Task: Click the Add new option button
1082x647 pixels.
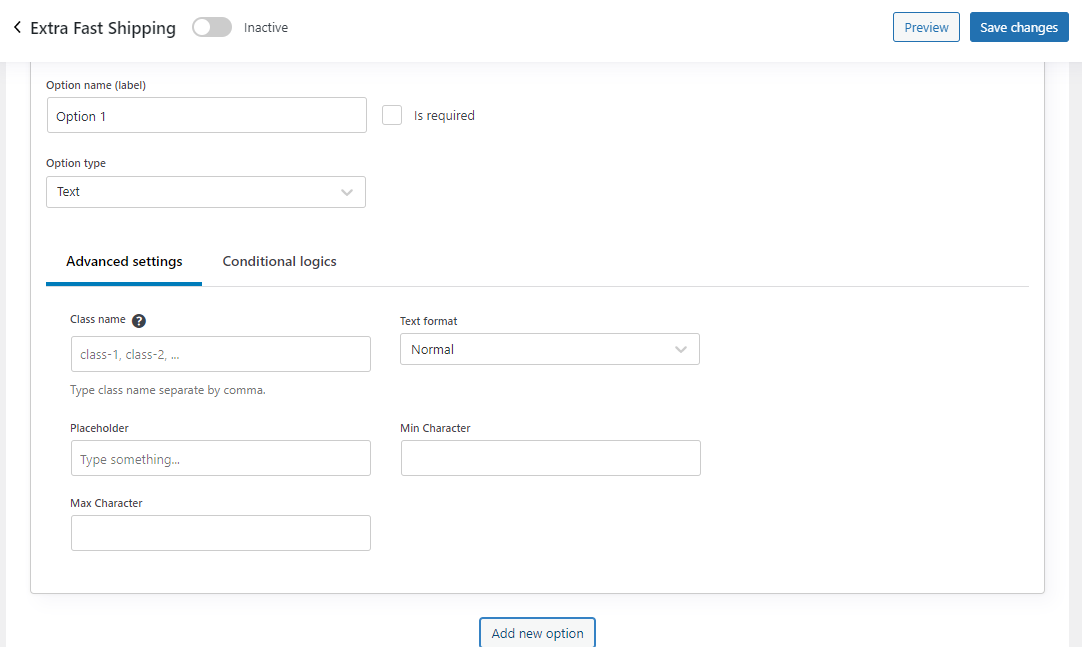Action: 538,633
